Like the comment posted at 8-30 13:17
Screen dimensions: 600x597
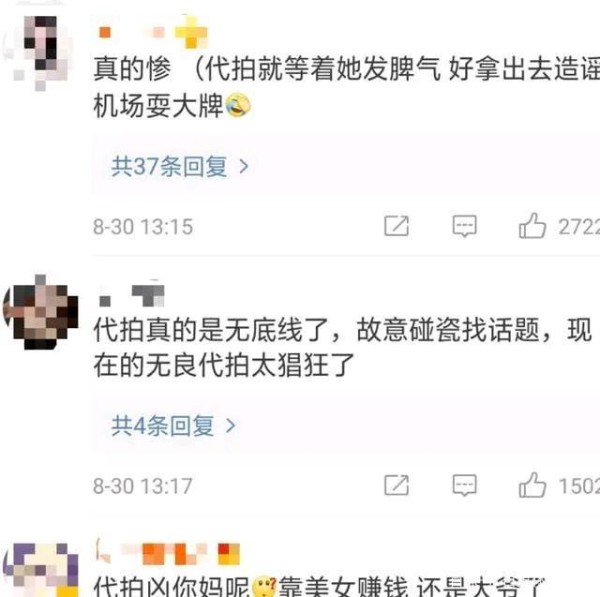click(532, 485)
